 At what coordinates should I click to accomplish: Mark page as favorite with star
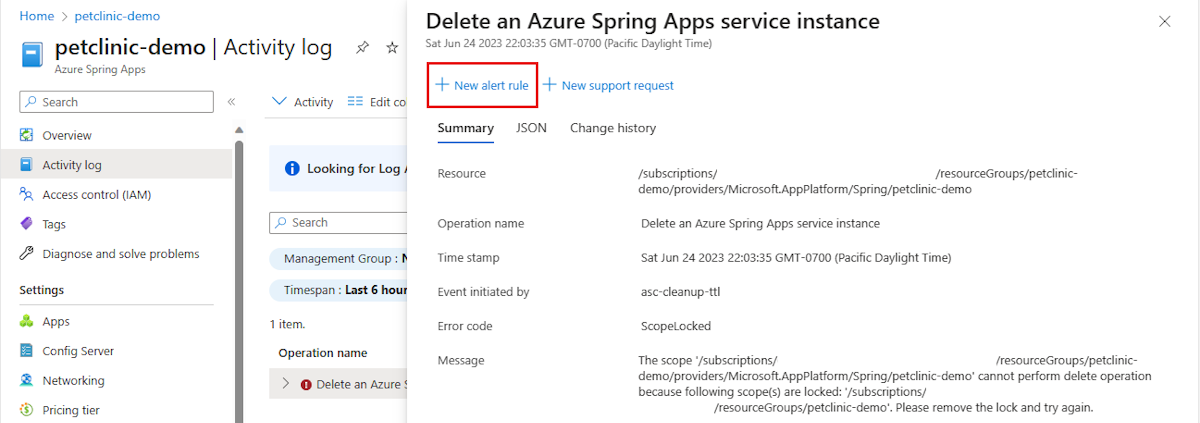[392, 48]
